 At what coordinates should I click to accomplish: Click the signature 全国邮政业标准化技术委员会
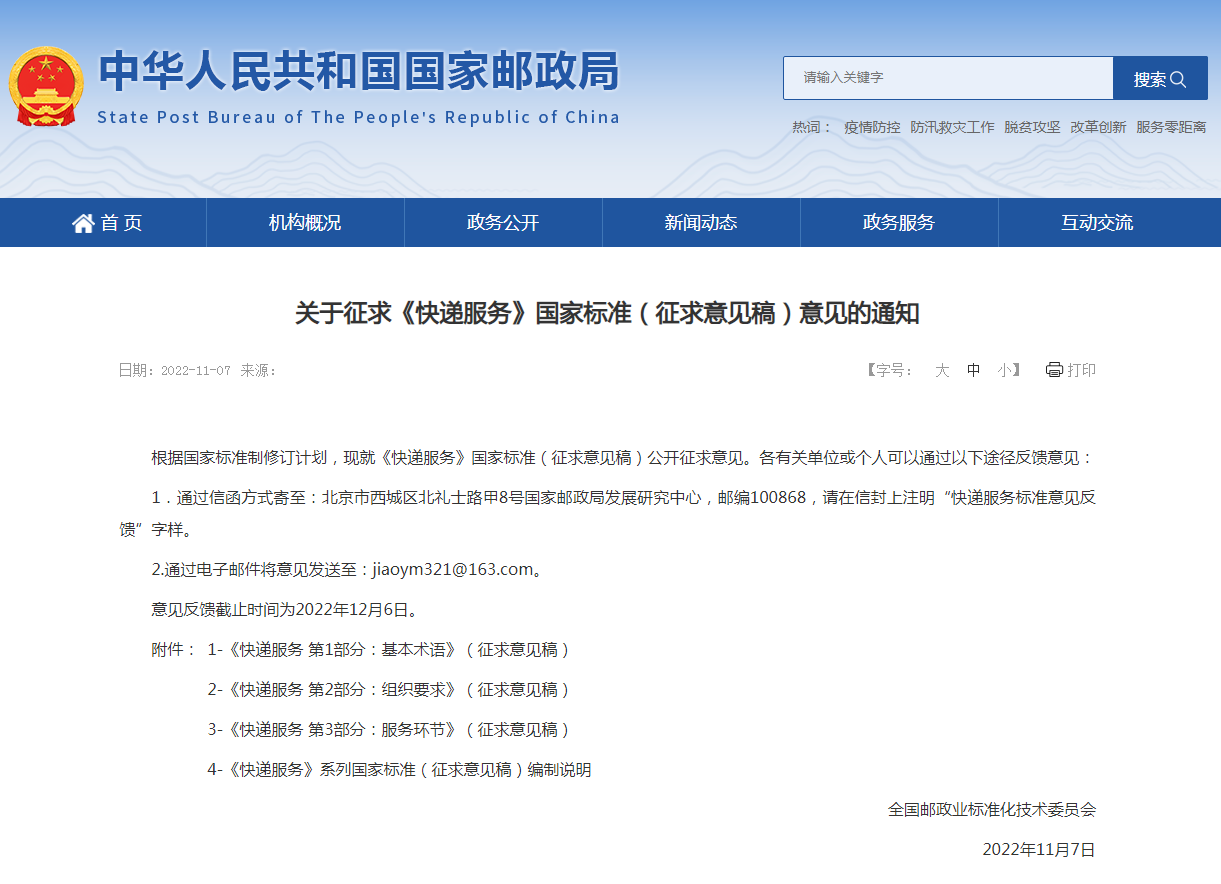tap(992, 810)
